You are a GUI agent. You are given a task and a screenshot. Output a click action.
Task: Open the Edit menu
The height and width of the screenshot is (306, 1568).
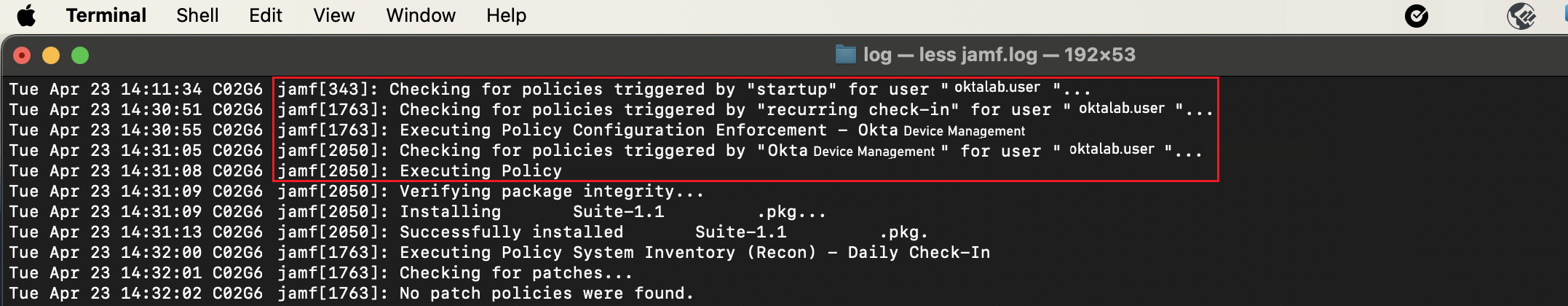(x=265, y=15)
